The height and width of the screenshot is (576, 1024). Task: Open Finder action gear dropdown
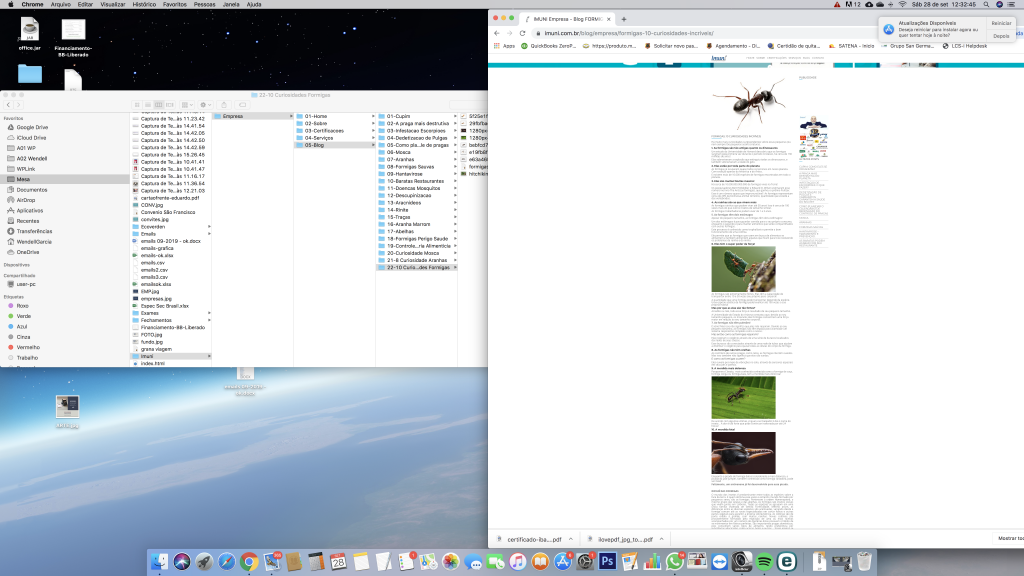(x=206, y=104)
